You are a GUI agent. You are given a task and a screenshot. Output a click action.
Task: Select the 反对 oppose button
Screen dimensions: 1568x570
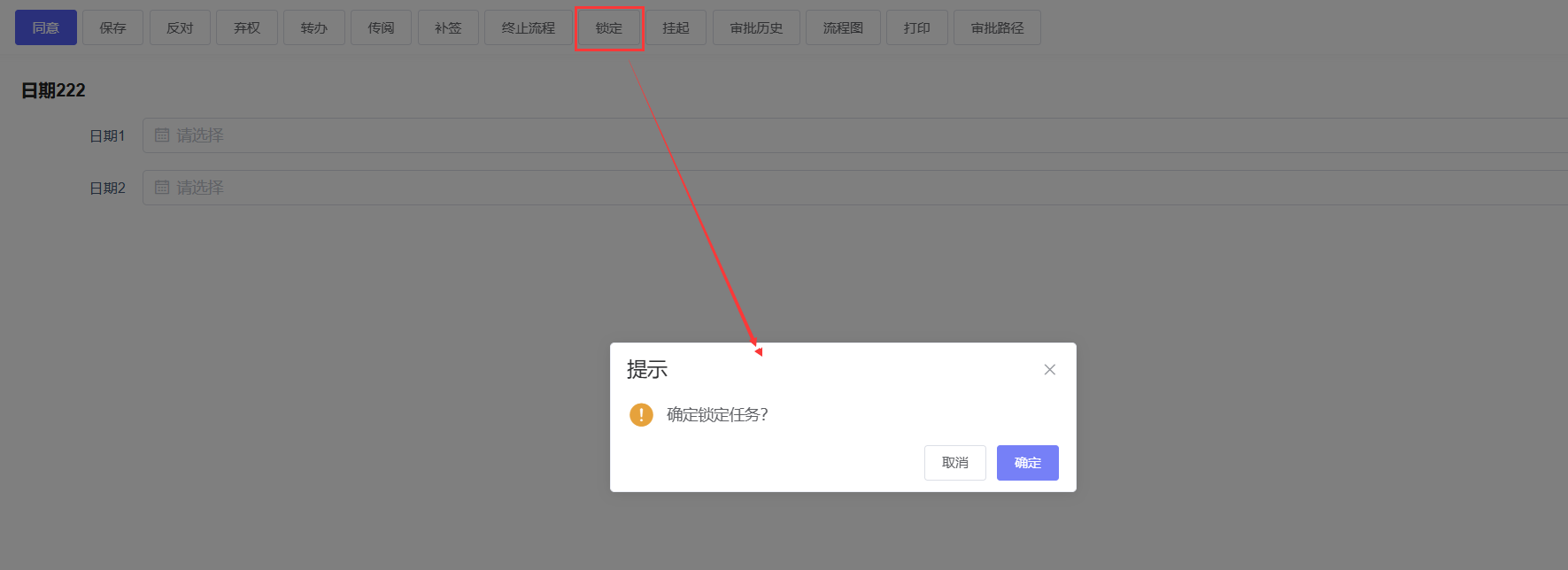click(x=180, y=27)
